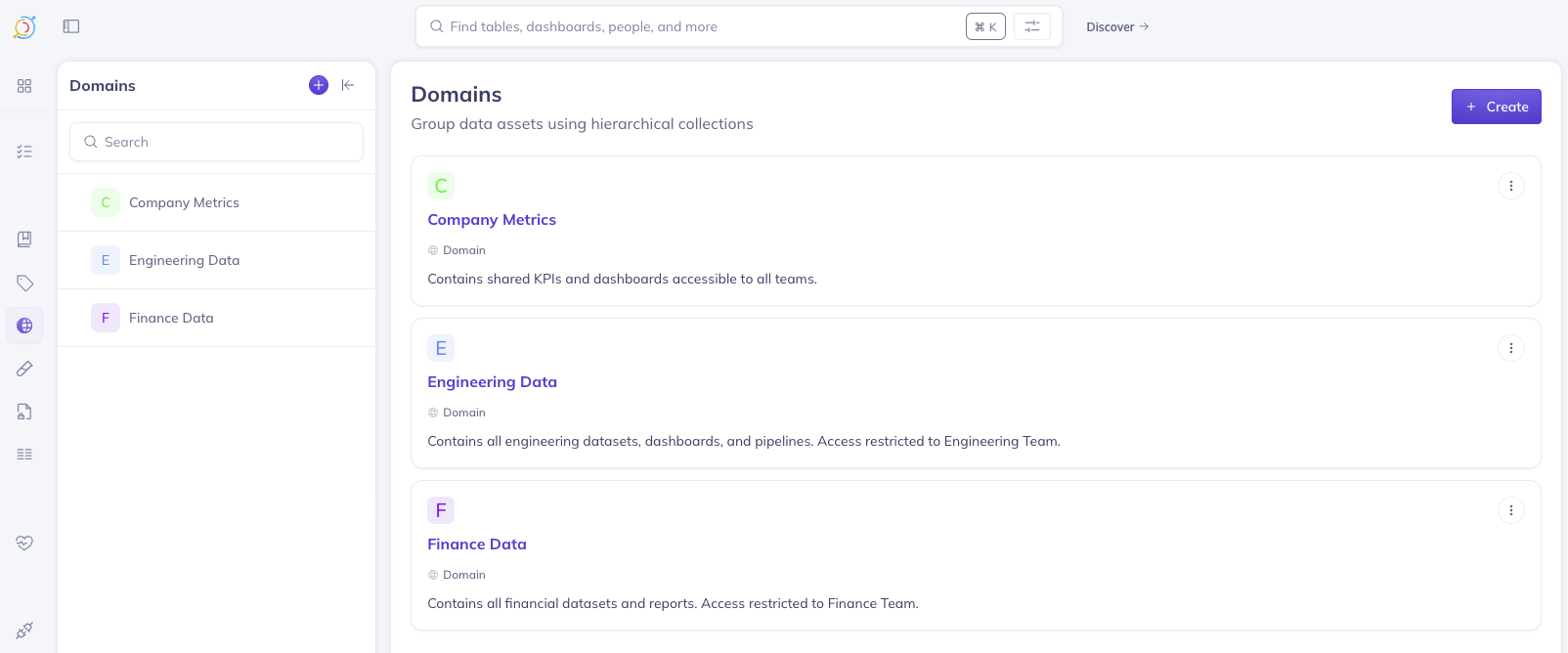Viewport: 1568px width, 653px height.
Task: Click the search filter sliders icon
Action: pos(1032,26)
